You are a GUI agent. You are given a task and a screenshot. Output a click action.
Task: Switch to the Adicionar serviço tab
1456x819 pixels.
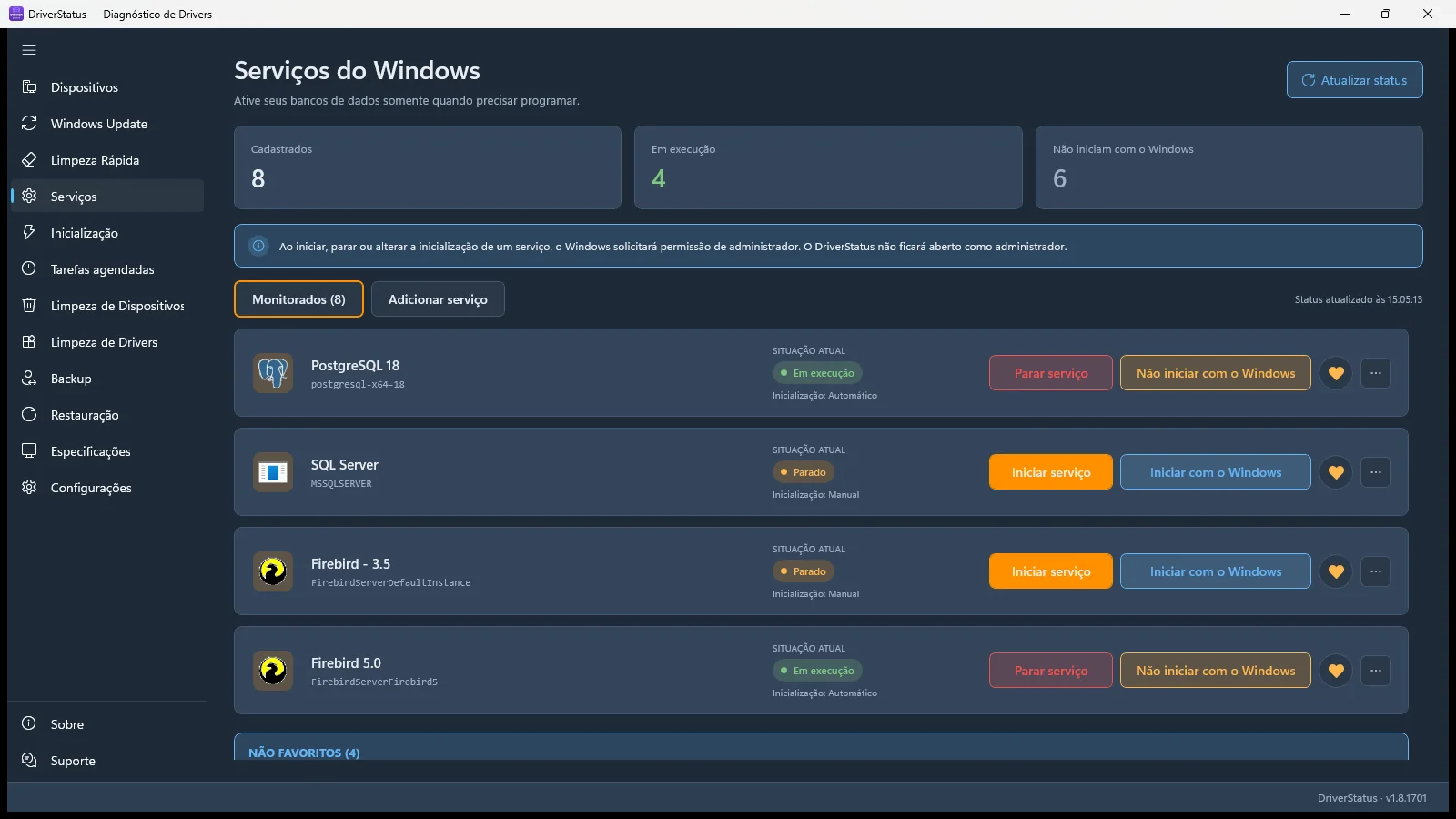point(438,299)
